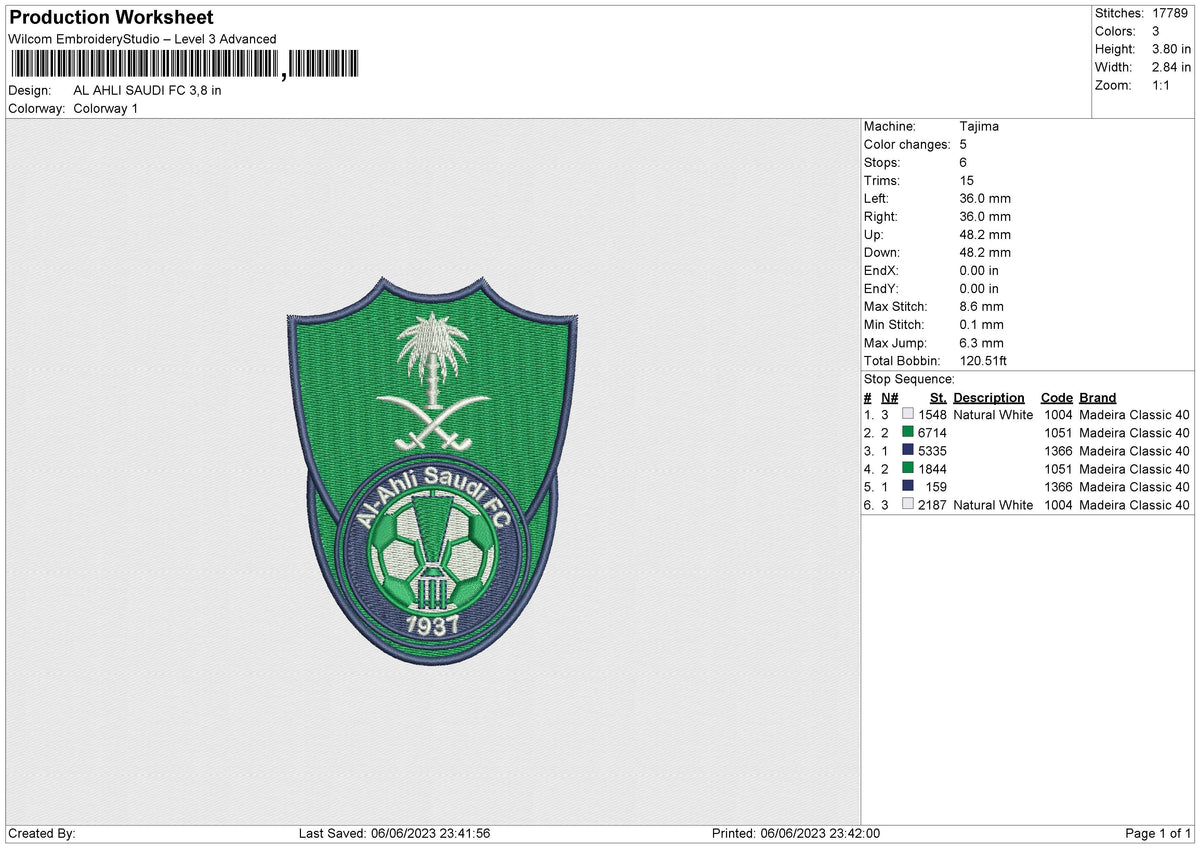Click code '1366' in stop 5 row

click(1058, 487)
